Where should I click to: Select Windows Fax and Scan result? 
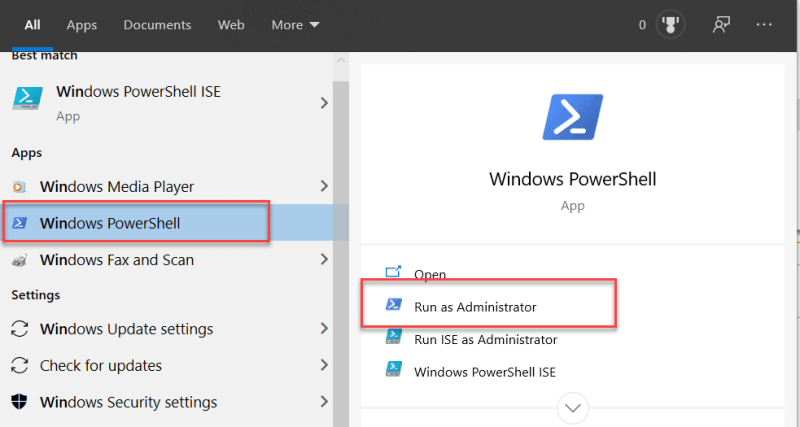tap(167, 259)
